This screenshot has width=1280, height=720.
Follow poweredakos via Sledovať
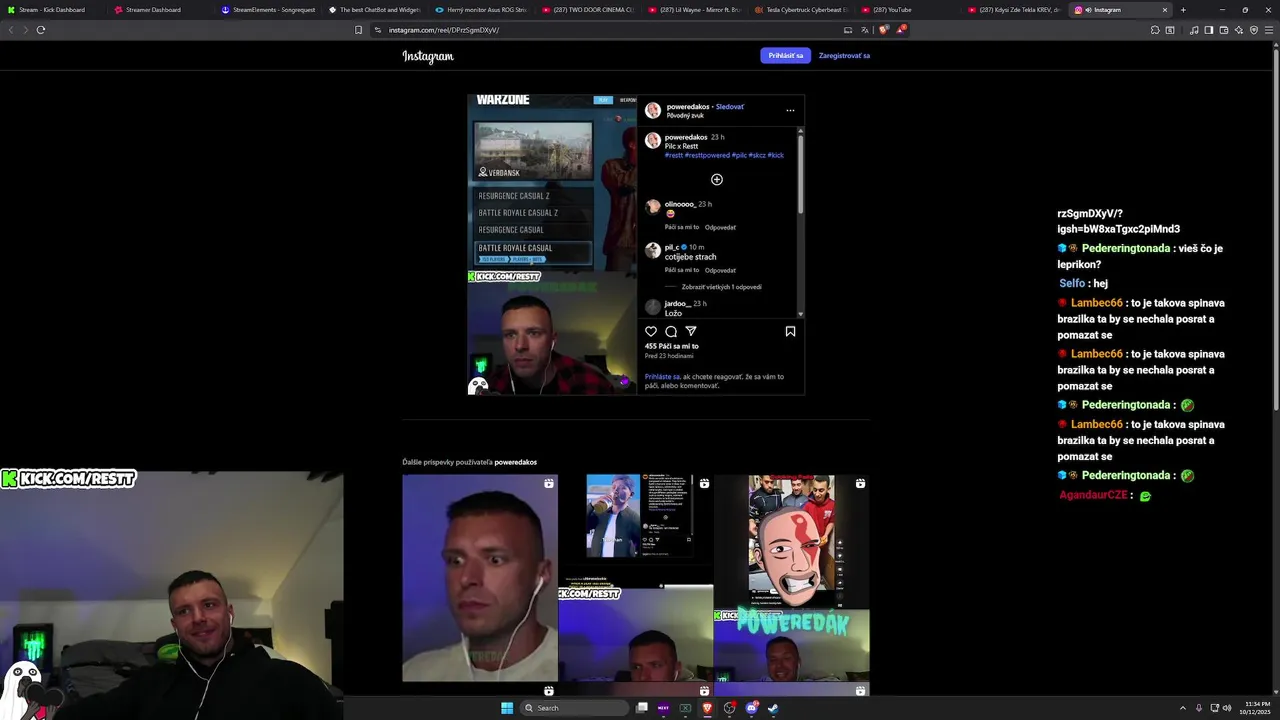[730, 107]
